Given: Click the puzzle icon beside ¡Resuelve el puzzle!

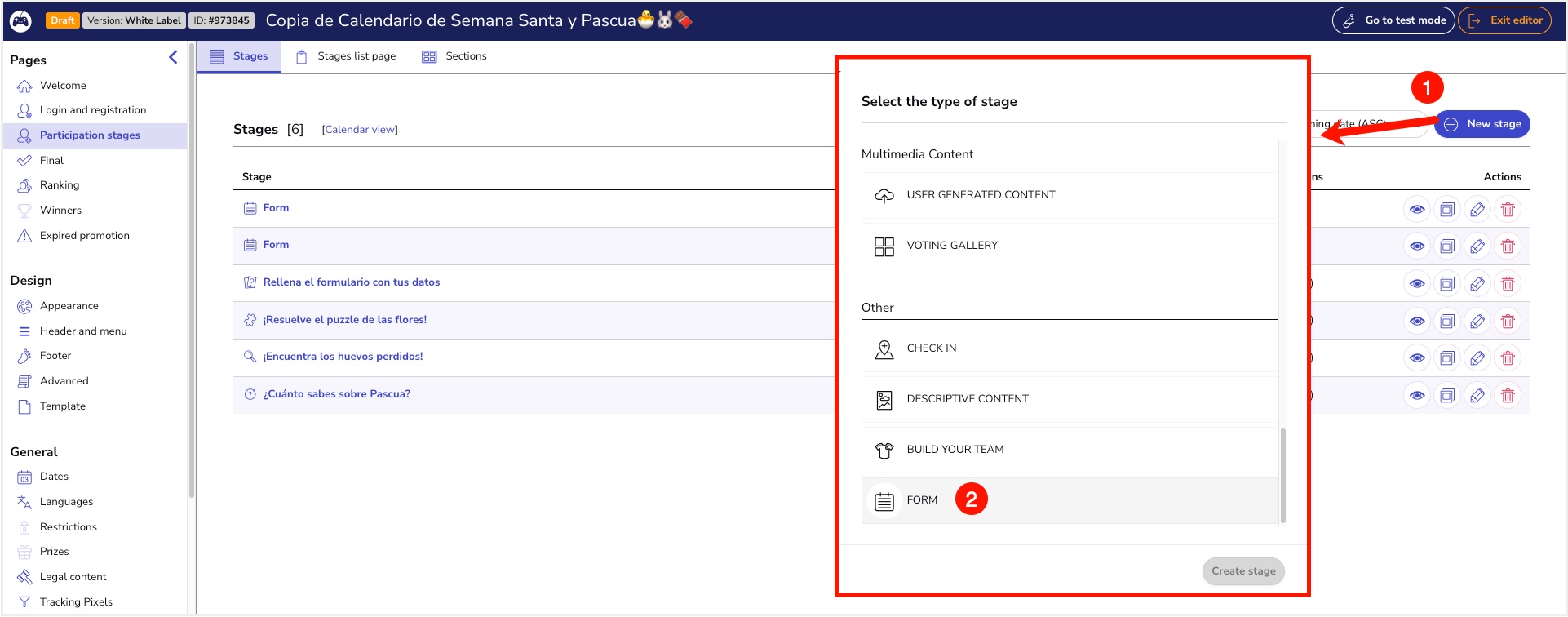Looking at the screenshot, I should (x=250, y=320).
